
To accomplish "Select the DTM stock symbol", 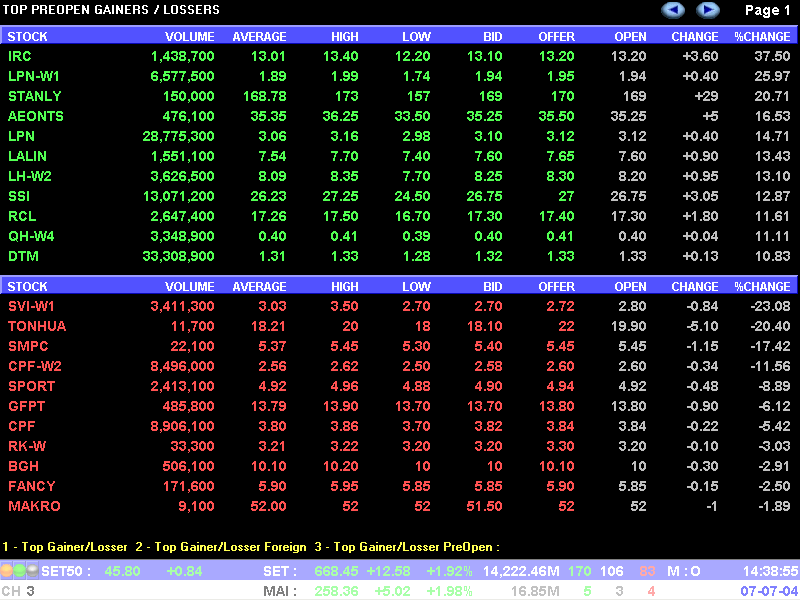I will pos(23,256).
